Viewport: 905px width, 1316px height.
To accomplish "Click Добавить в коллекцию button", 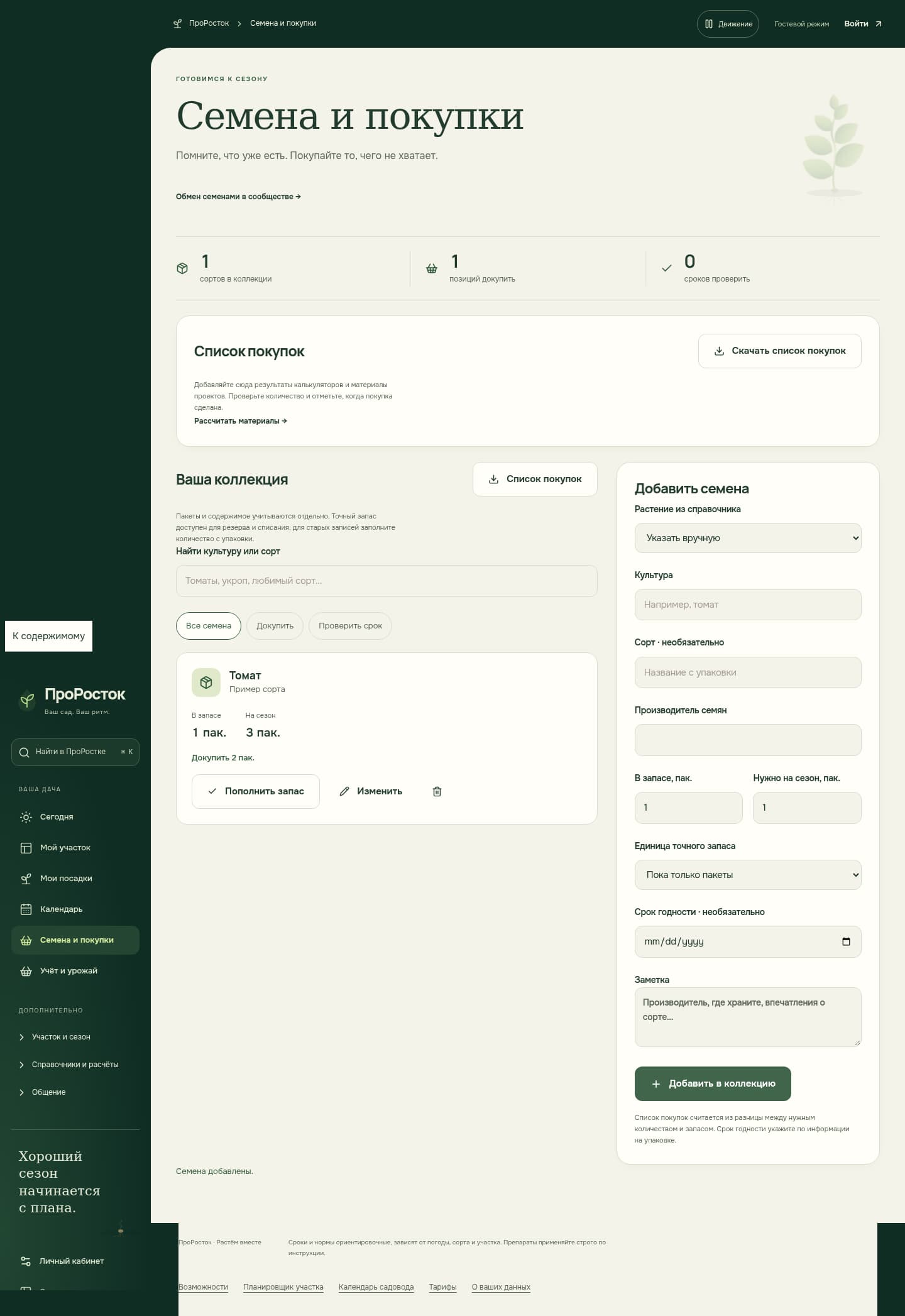I will [713, 1083].
